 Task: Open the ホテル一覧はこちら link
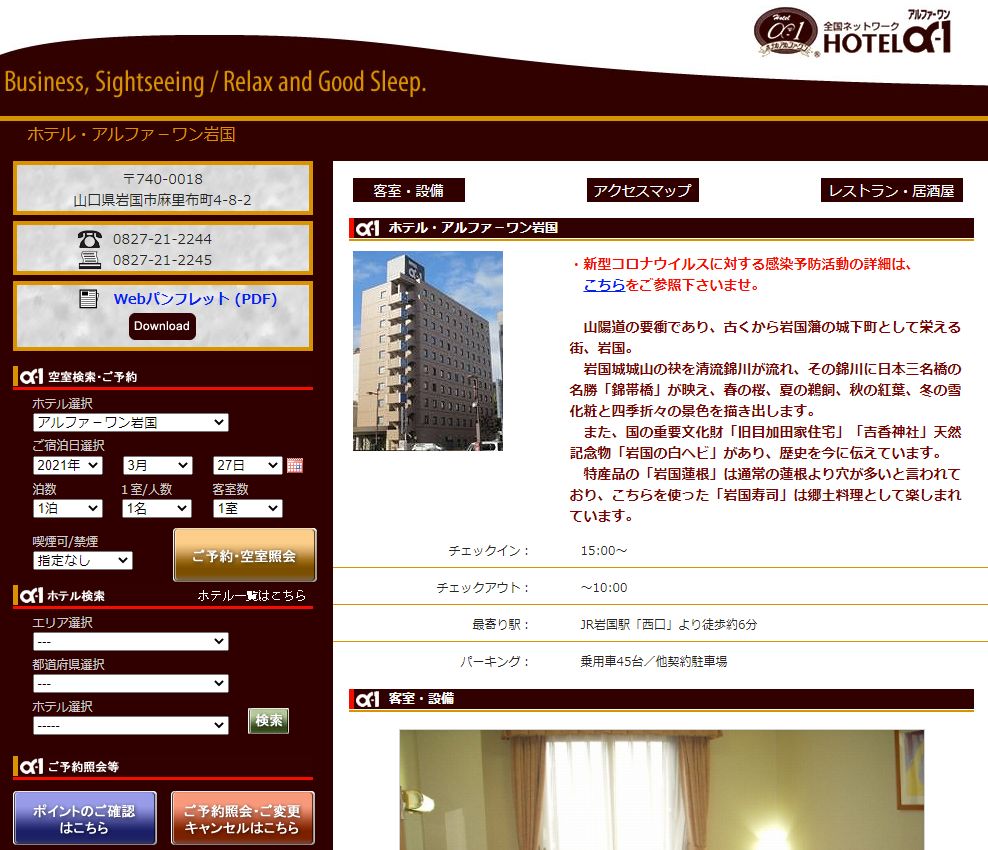tap(251, 595)
